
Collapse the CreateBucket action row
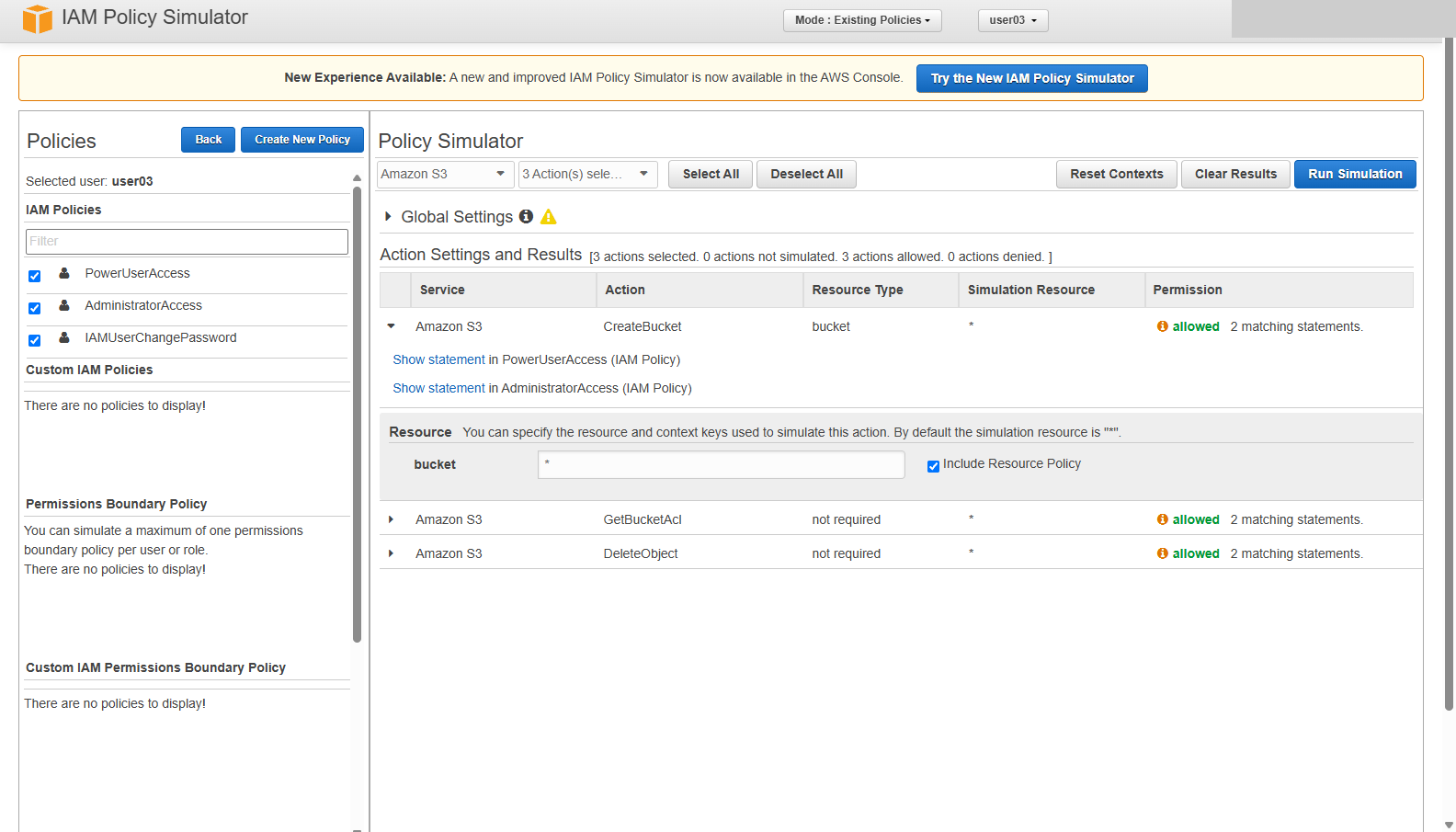point(392,326)
